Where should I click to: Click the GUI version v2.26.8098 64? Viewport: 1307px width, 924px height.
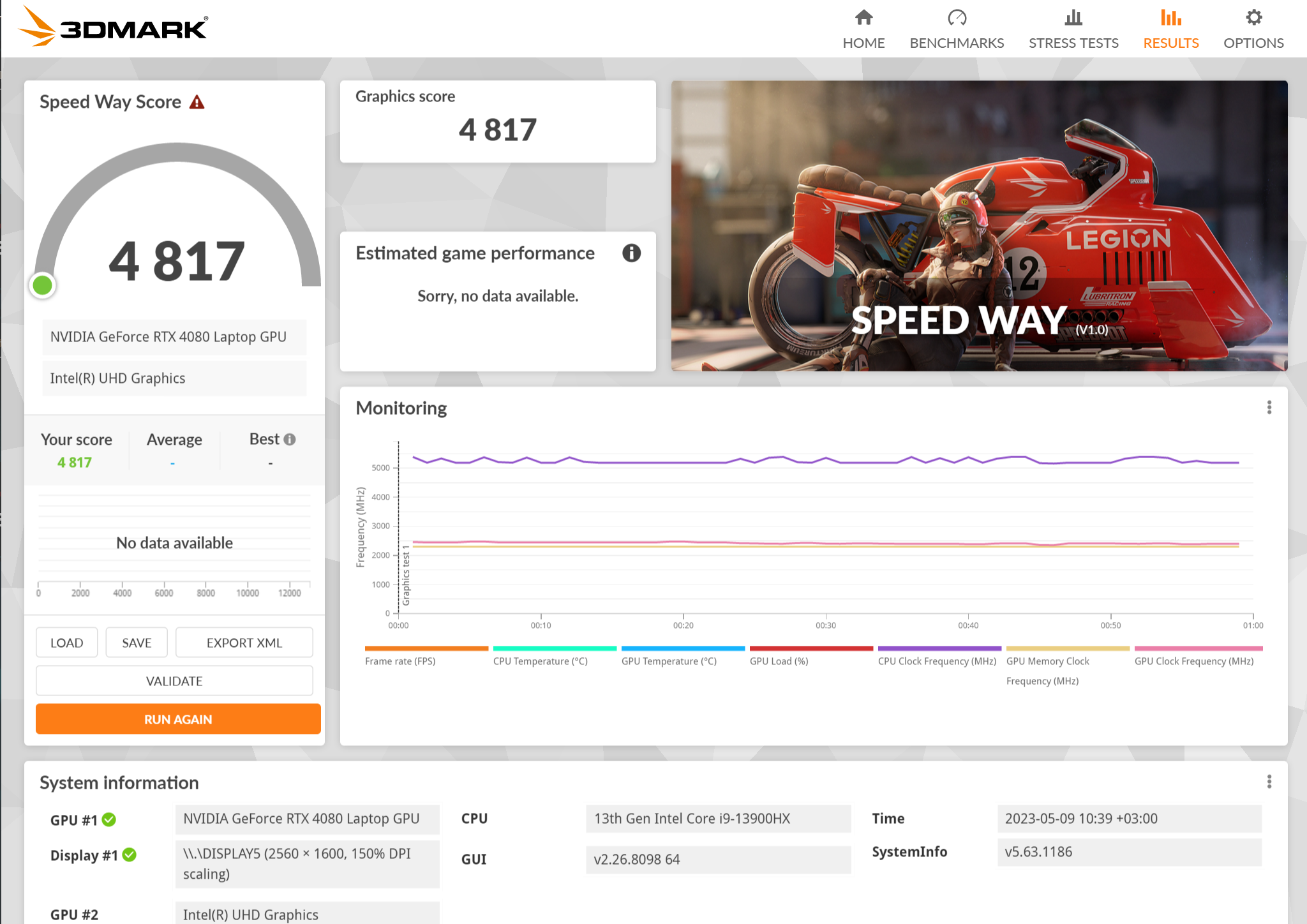[x=719, y=860]
